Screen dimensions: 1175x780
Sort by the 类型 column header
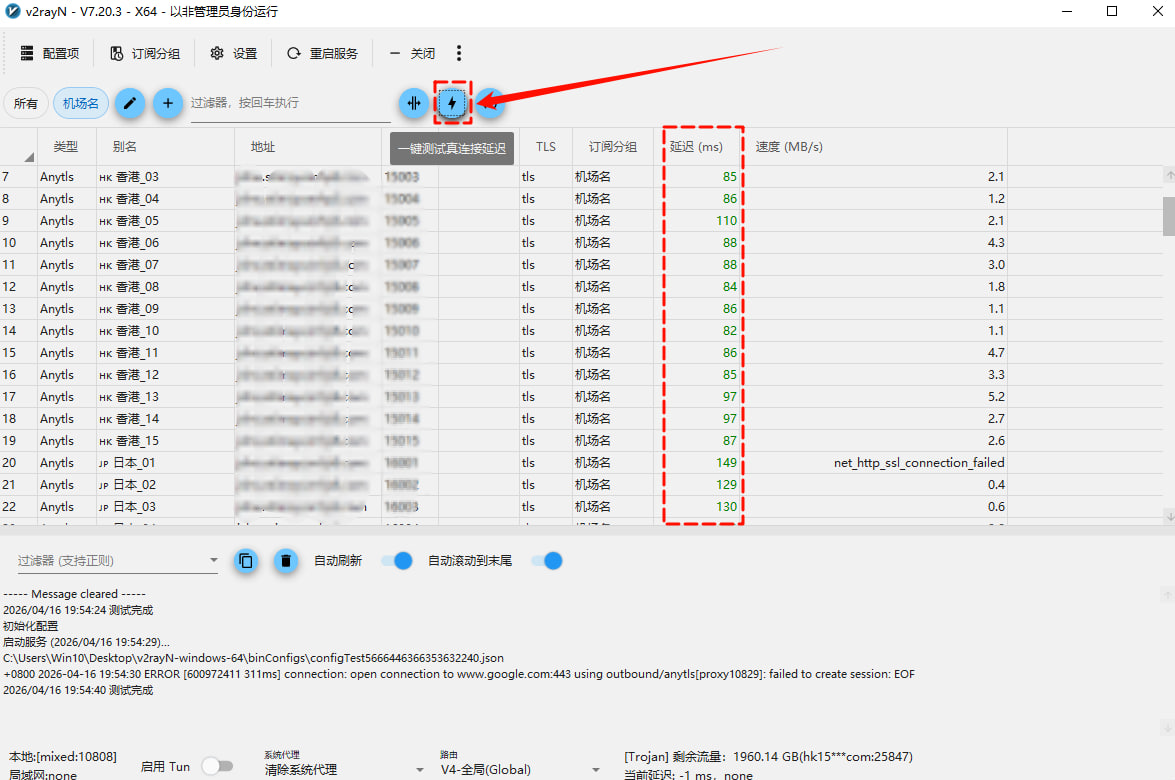[x=66, y=147]
